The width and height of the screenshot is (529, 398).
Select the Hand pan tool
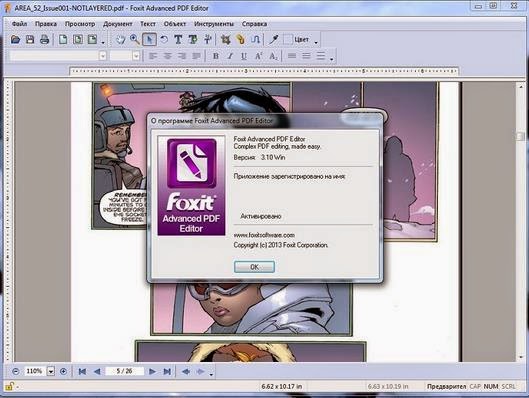(x=120, y=39)
